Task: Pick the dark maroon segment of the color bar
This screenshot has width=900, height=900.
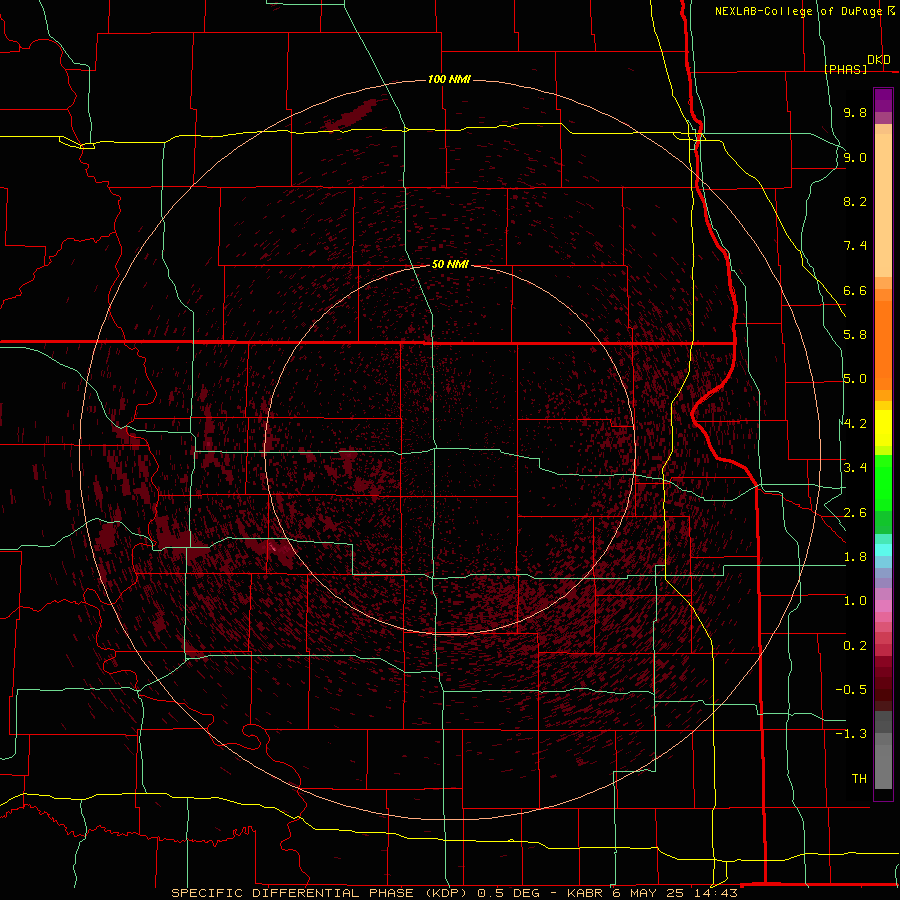Action: click(x=883, y=683)
